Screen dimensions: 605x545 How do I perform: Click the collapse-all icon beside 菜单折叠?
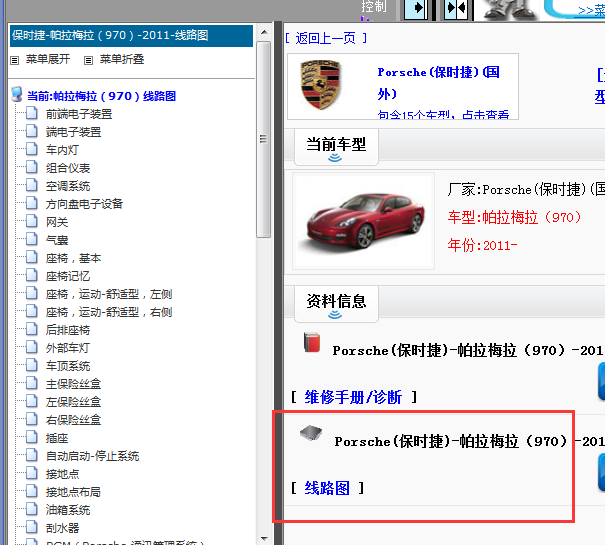tap(89, 60)
